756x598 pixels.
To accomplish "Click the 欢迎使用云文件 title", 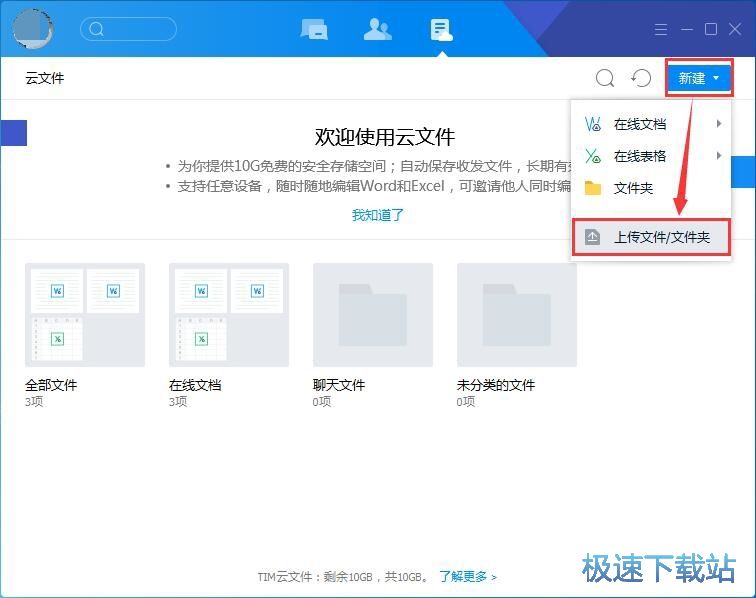I will click(385, 137).
